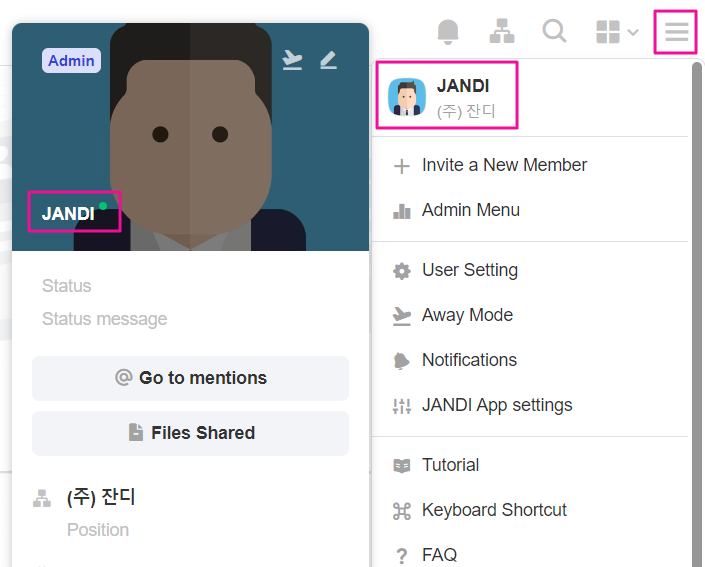
Task: Open the JANDI profile in menu header
Action: [x=447, y=96]
